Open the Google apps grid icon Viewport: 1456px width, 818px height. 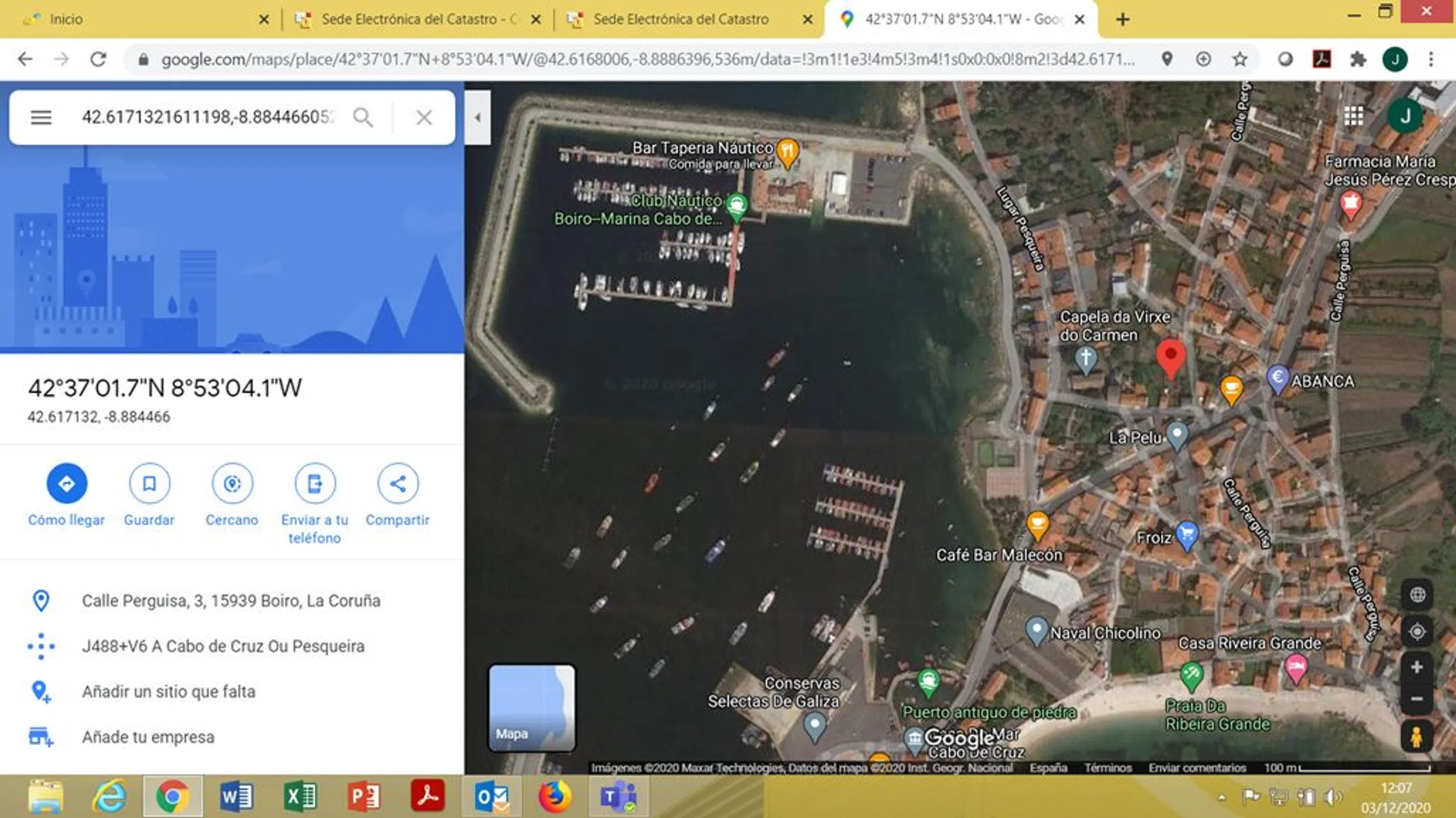pyautogui.click(x=1353, y=116)
